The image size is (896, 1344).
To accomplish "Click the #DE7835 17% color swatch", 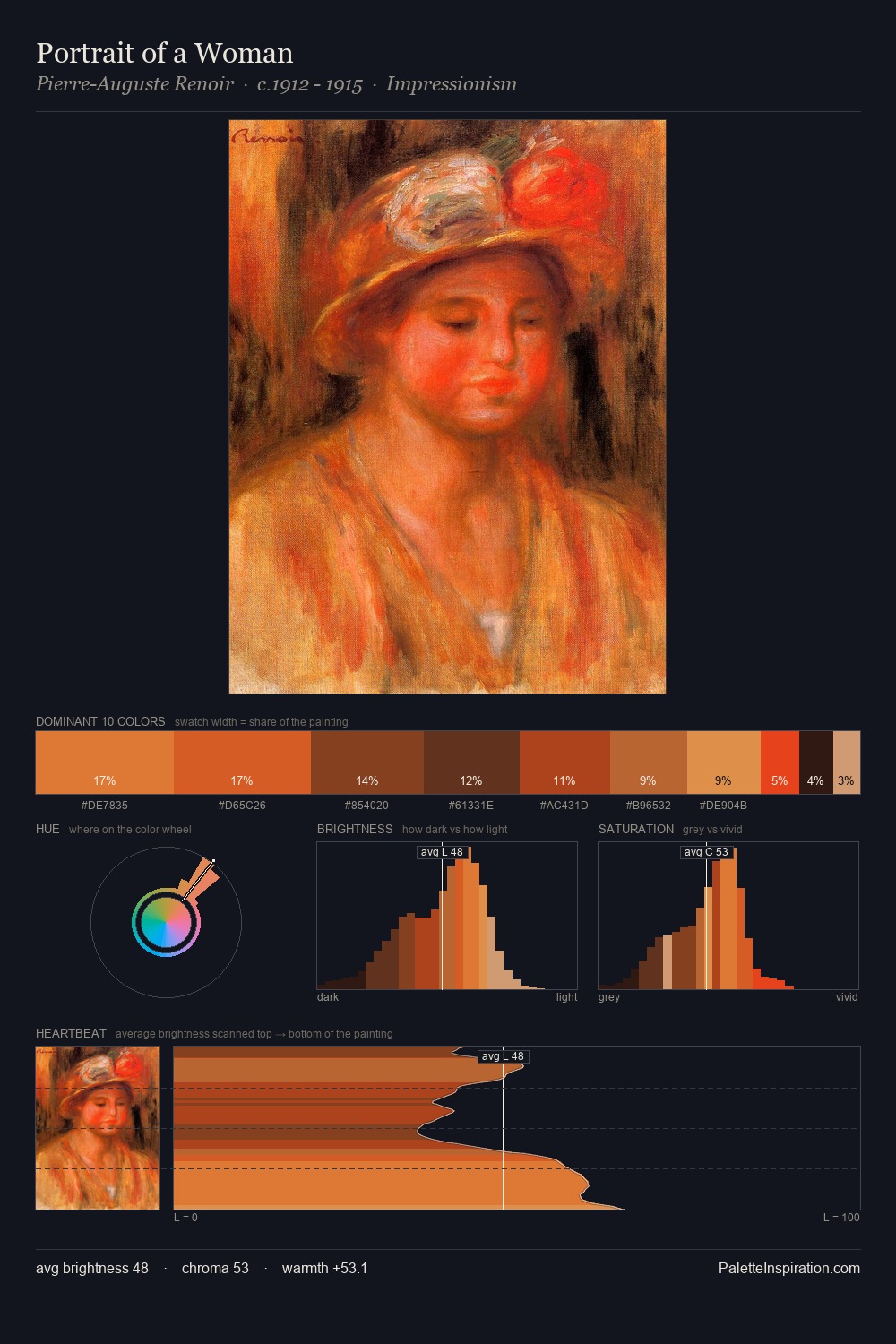I will tap(105, 762).
